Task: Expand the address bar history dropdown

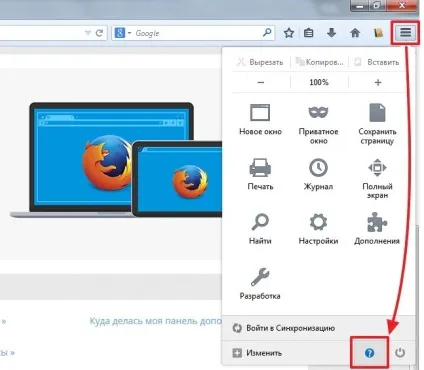Action: [88, 33]
